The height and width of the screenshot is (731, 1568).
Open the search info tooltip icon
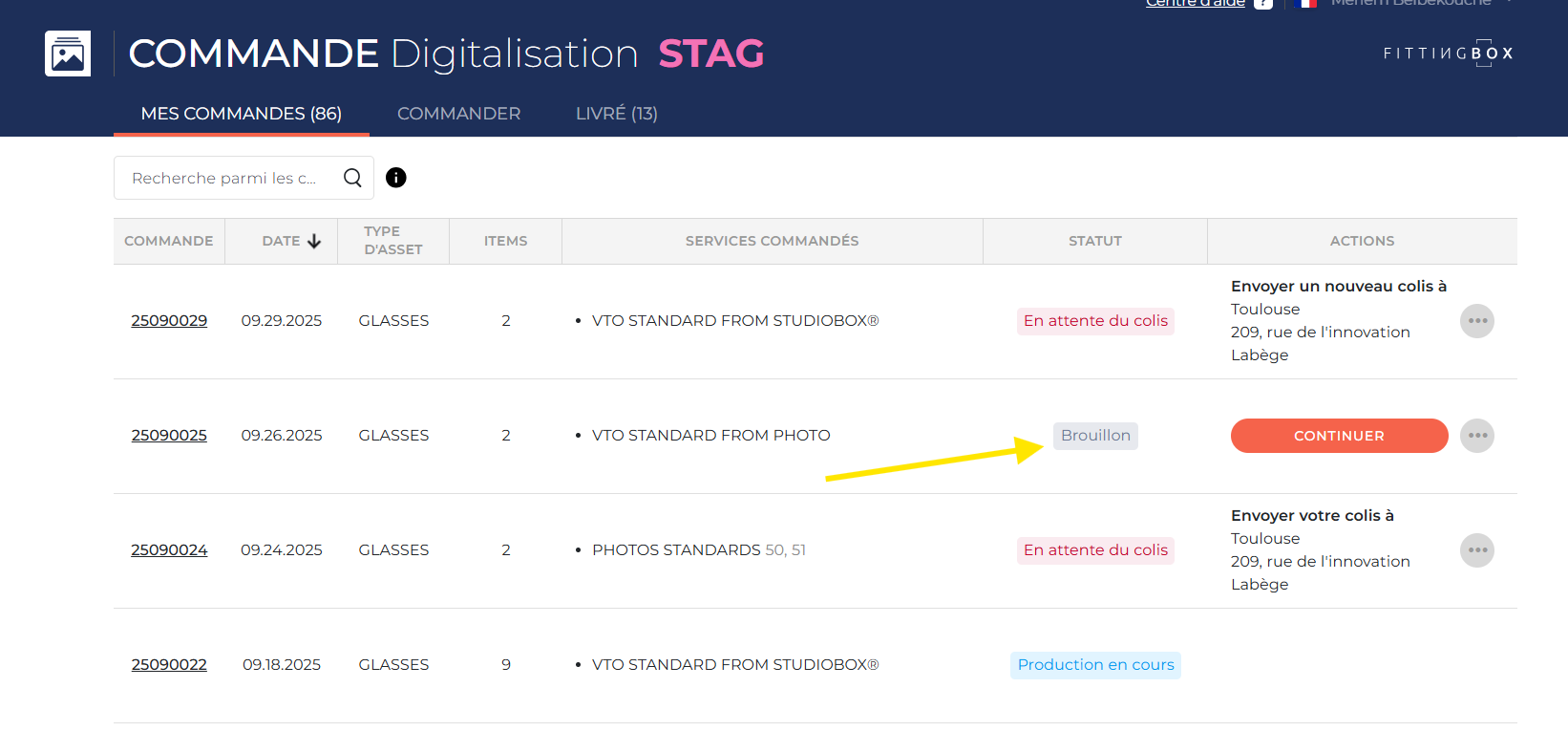(395, 178)
